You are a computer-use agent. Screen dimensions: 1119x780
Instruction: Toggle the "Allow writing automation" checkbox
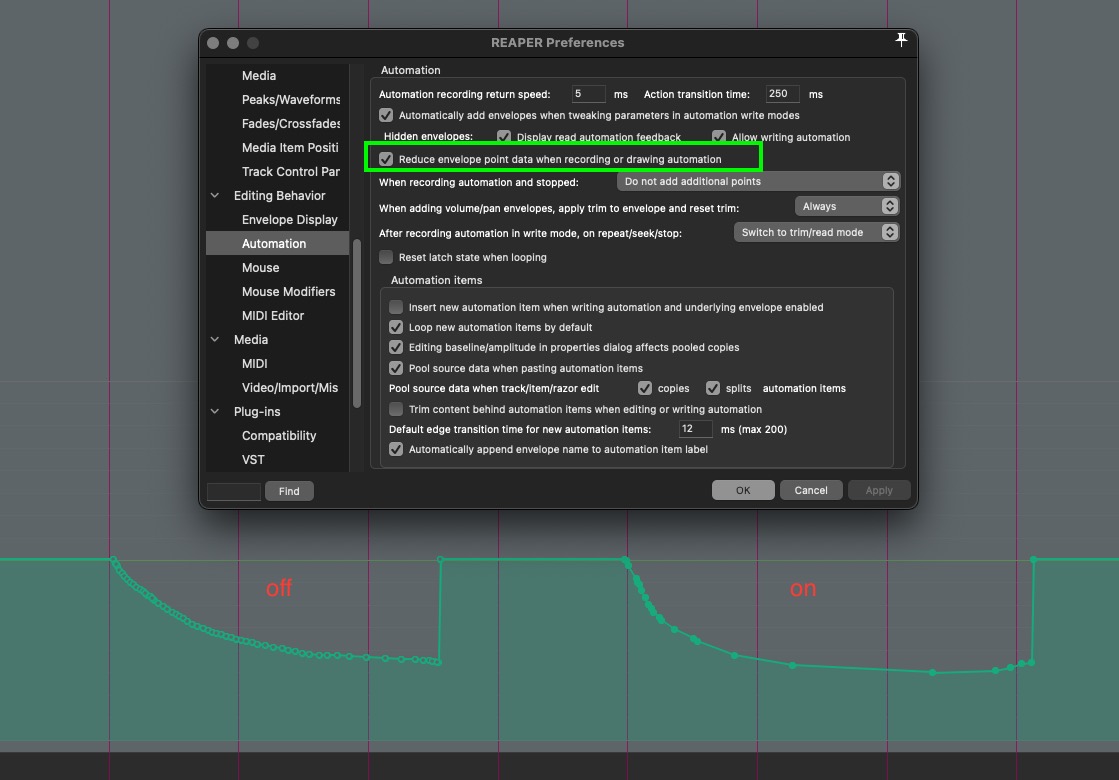coord(718,136)
